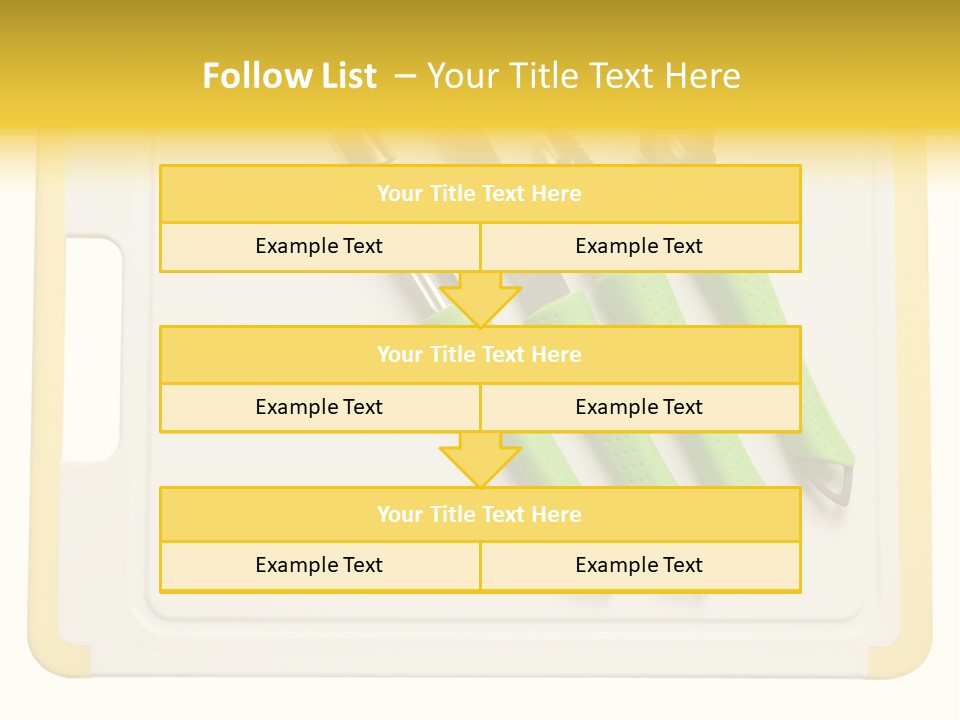The width and height of the screenshot is (960, 720).
Task: Click the yellow rounded corner at board's lower right
Action: 900,658
